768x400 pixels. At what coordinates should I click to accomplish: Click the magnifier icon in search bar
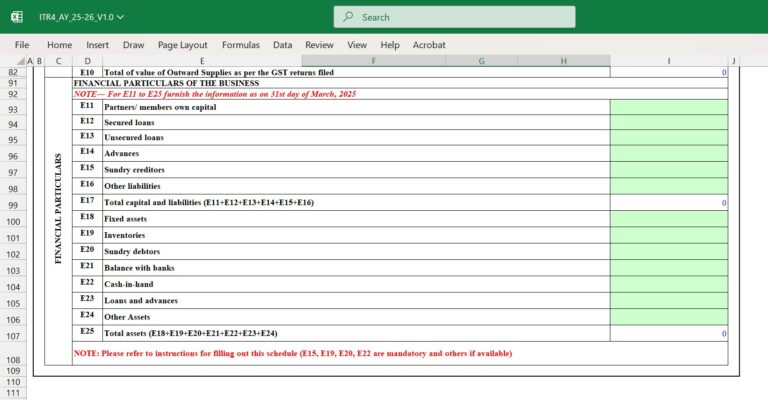click(348, 17)
